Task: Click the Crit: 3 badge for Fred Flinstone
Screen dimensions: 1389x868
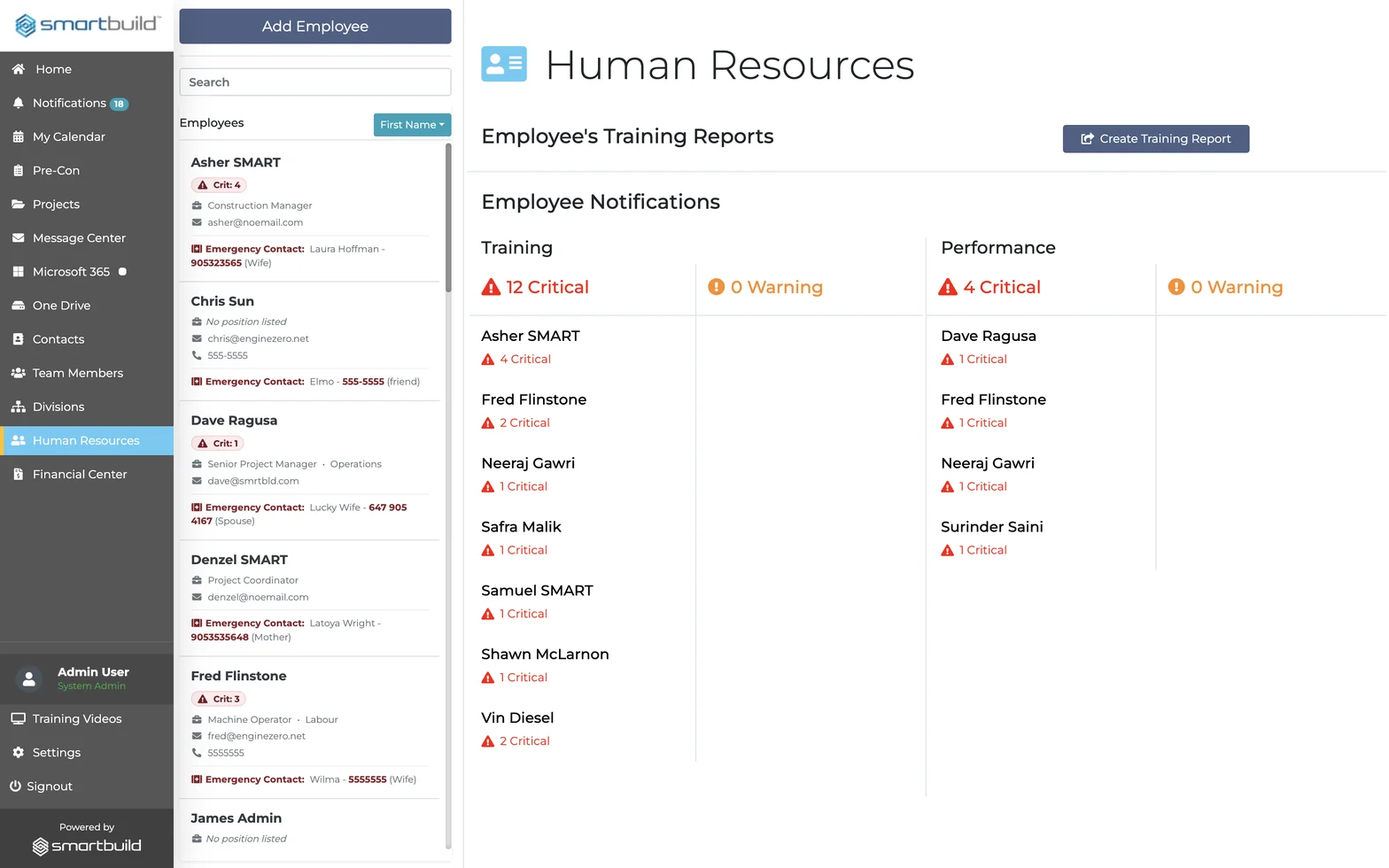Action: tap(219, 699)
